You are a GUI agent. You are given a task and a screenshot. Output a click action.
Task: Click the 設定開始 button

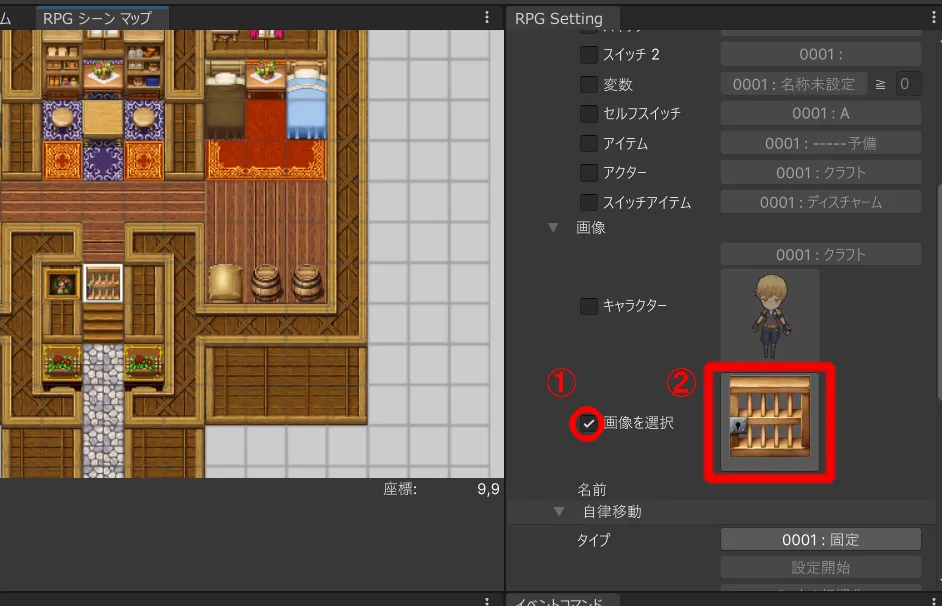[820, 568]
